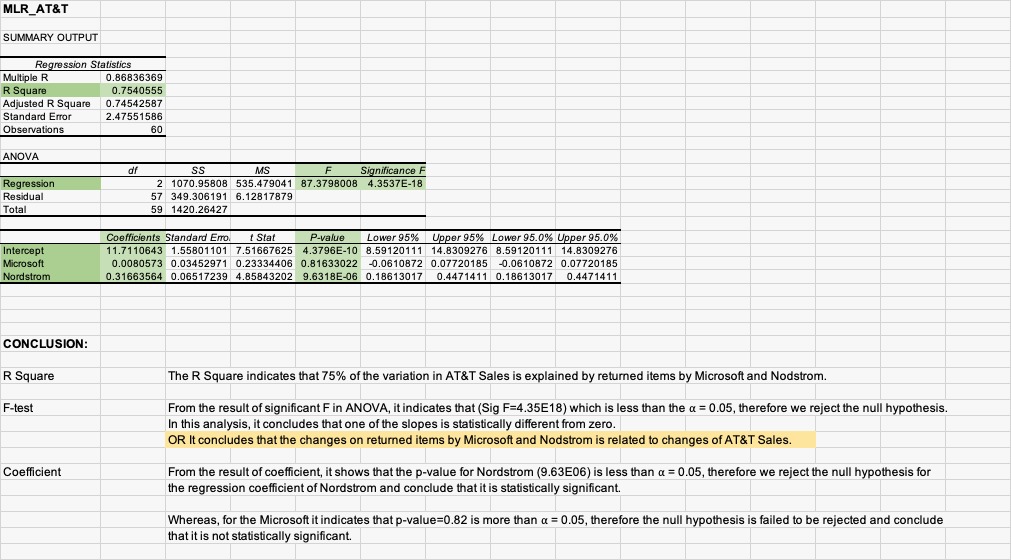
Task: Select the yellow highlighted OR conclusion sentence
Action: point(491,440)
